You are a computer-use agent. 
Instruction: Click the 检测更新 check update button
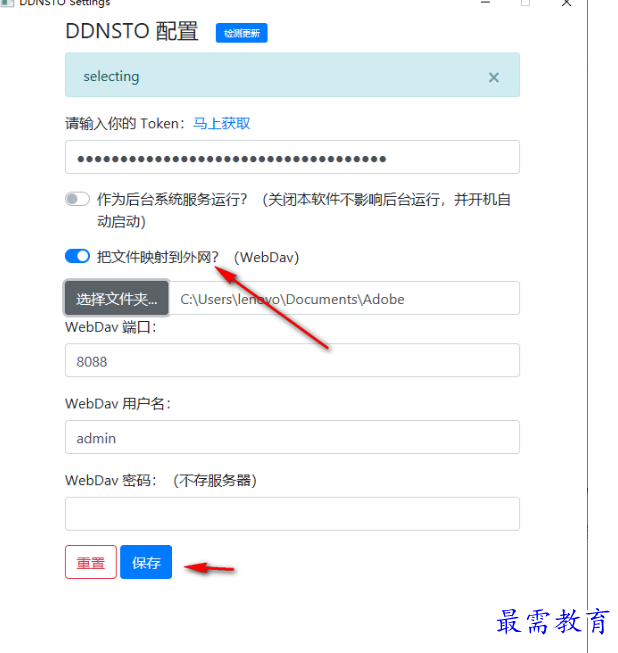(241, 33)
